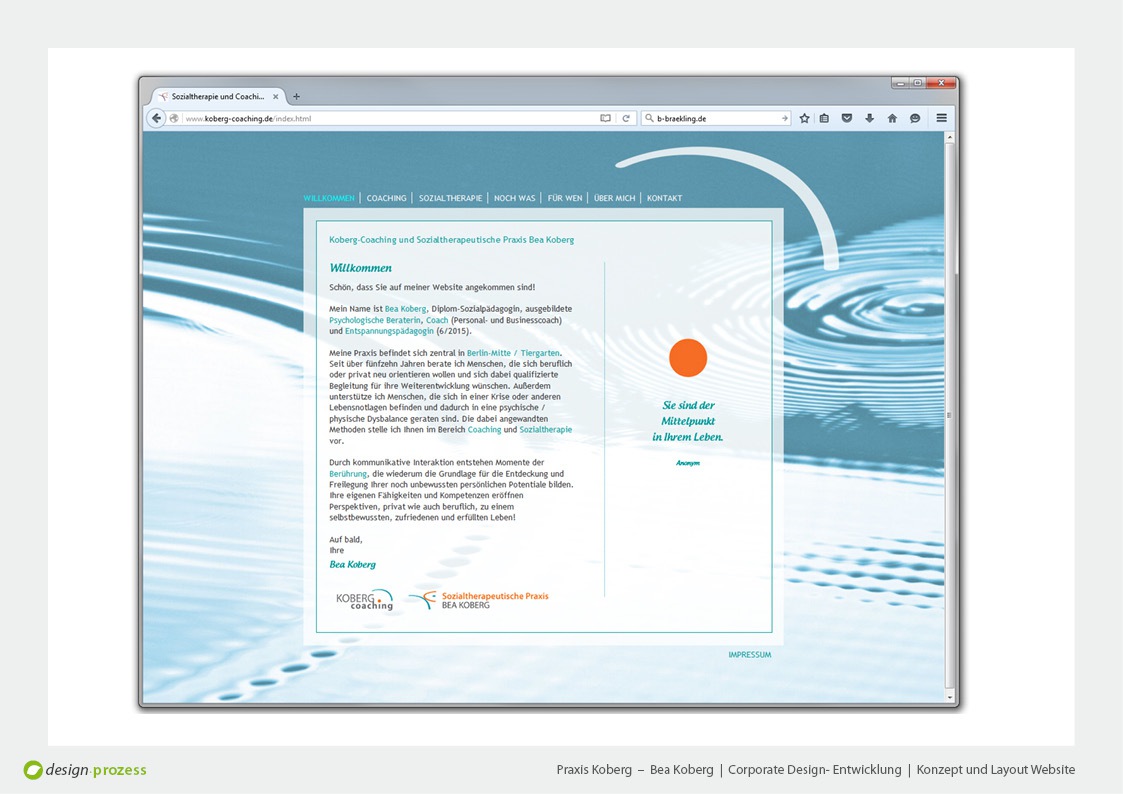This screenshot has width=1123, height=794.
Task: Bookmark this page with the star icon
Action: coord(804,118)
